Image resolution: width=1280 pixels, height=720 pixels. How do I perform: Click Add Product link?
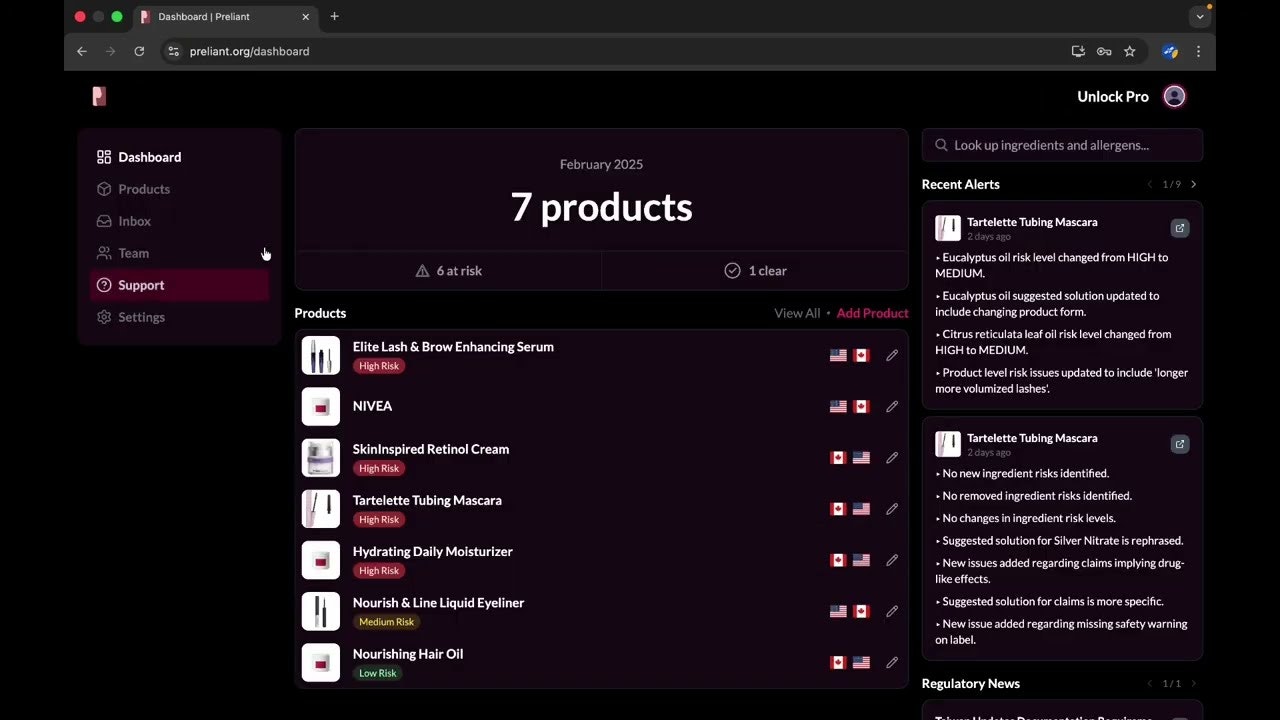click(872, 313)
